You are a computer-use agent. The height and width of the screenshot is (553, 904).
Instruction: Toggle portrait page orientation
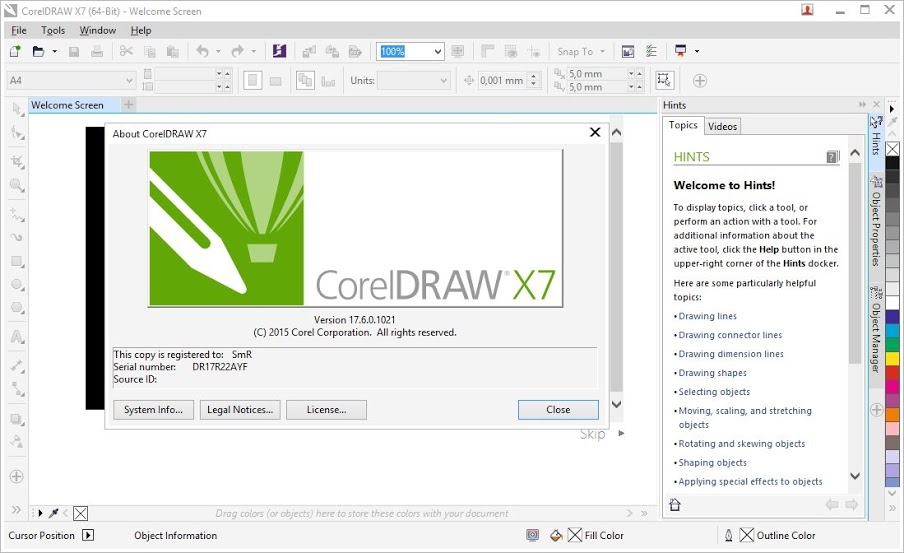pos(253,80)
